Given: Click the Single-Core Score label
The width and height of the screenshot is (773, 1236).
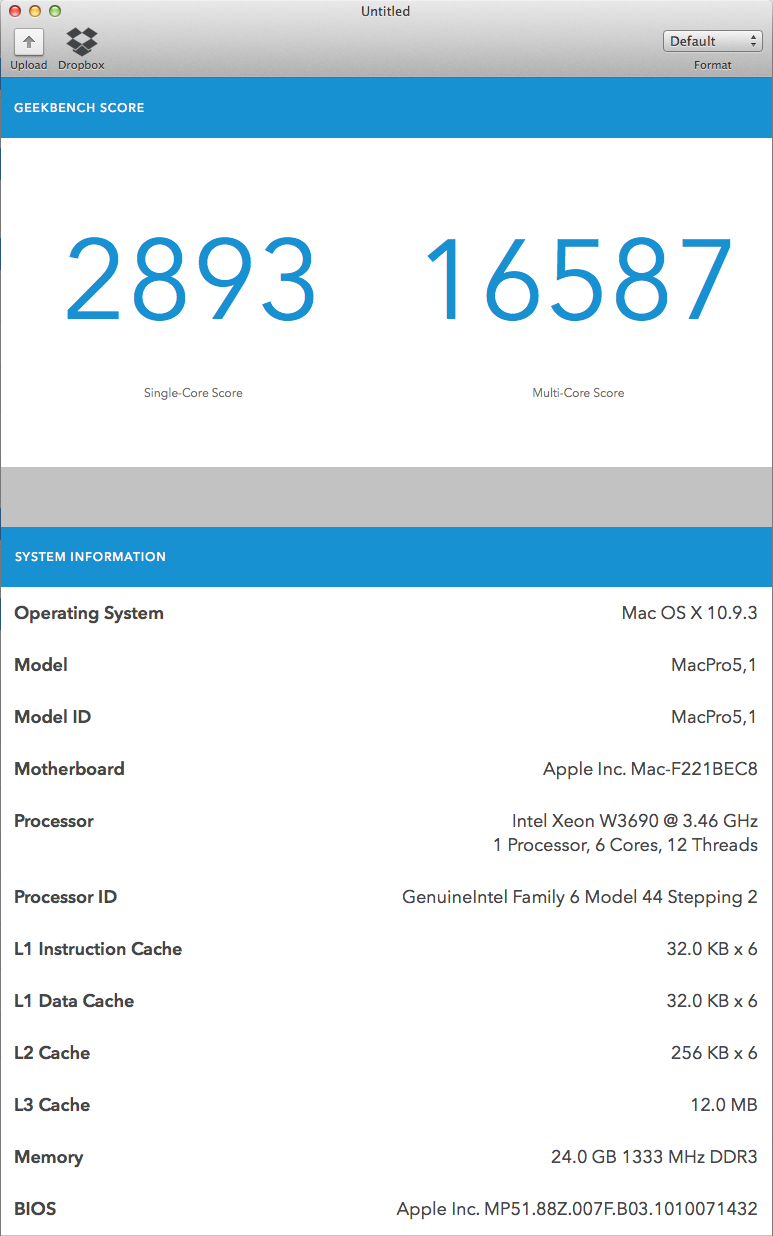Looking at the screenshot, I should click(193, 393).
